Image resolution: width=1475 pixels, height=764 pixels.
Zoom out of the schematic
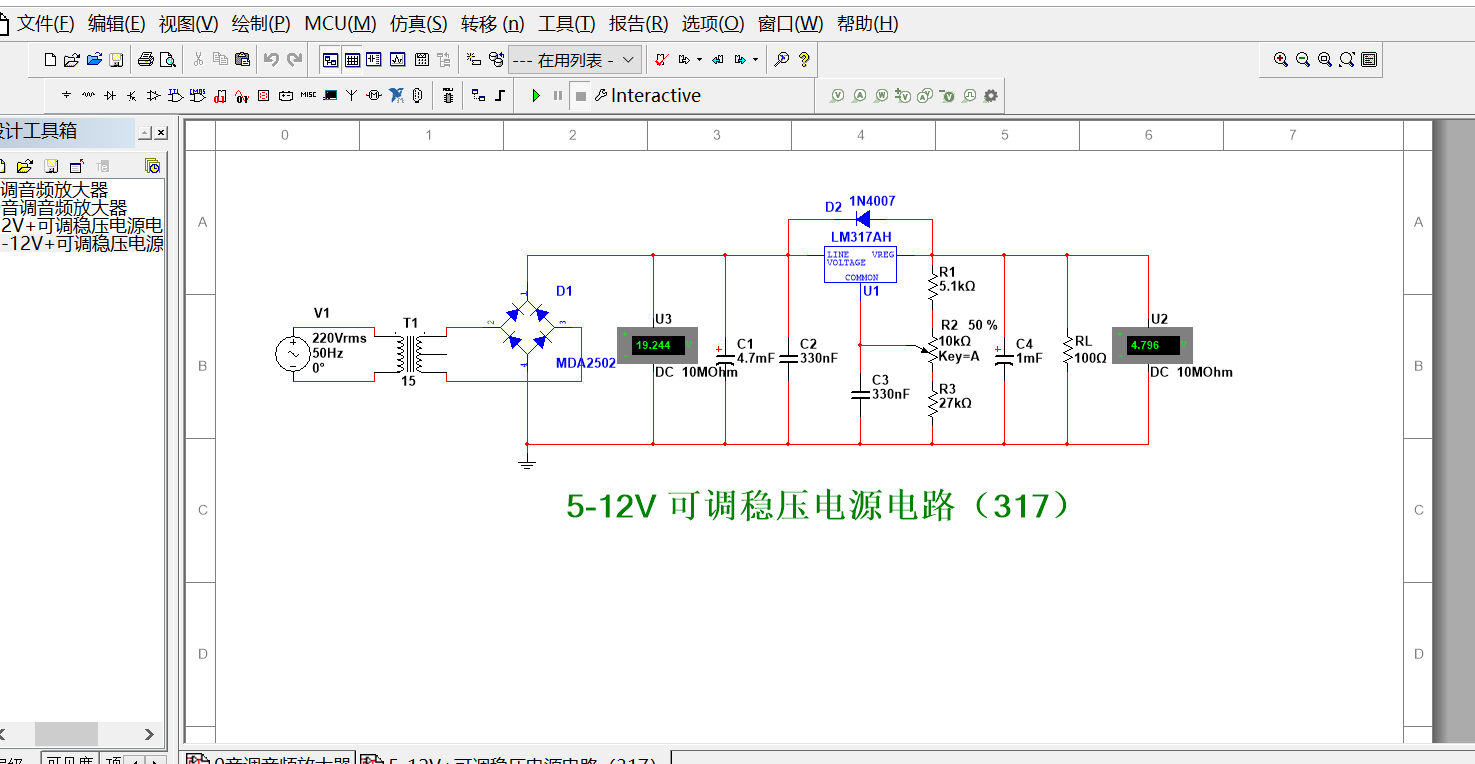coord(1303,60)
